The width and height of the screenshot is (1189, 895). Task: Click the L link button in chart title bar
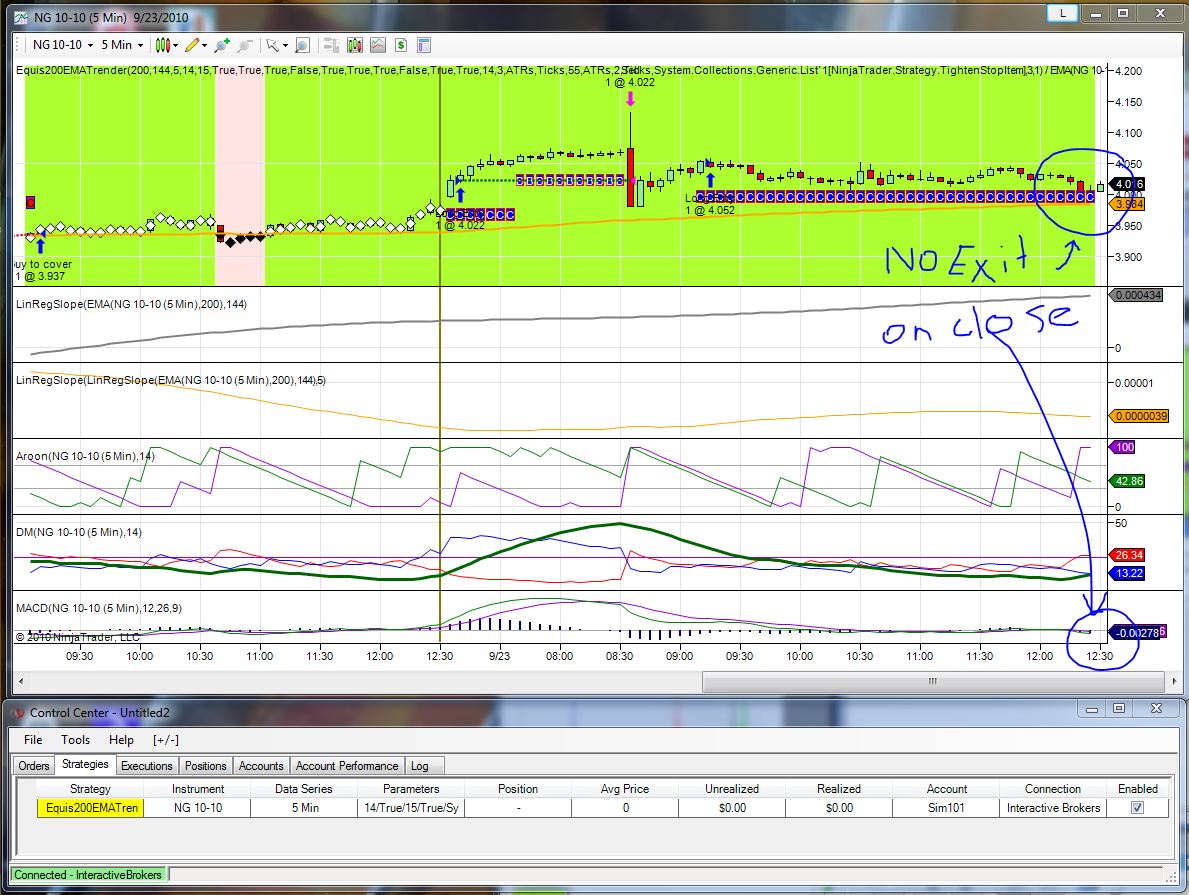point(1062,13)
